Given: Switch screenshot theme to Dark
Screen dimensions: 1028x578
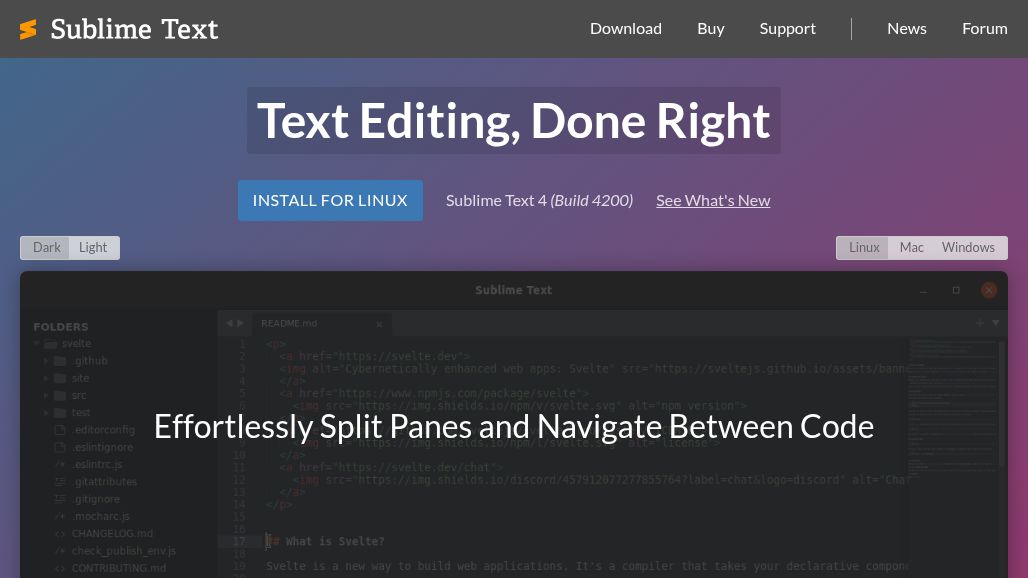Looking at the screenshot, I should 46,248.
